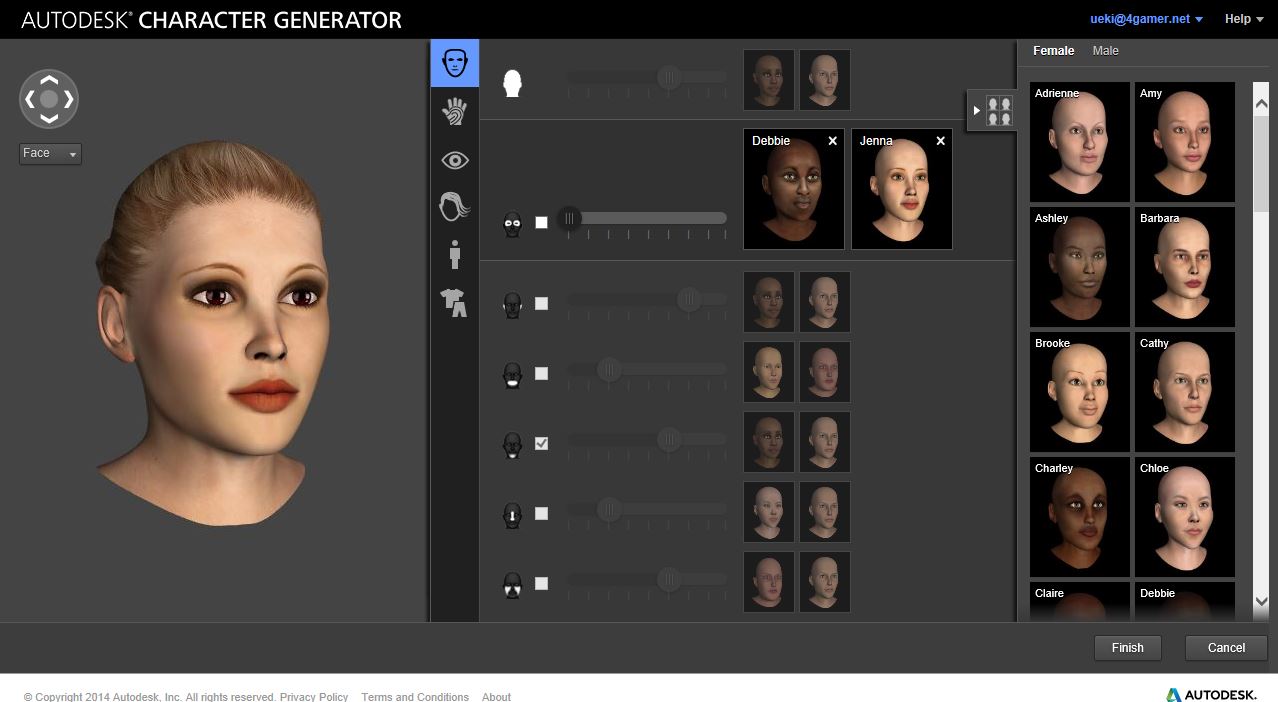
Task: Uncheck the checked chin region checkbox
Action: point(541,443)
